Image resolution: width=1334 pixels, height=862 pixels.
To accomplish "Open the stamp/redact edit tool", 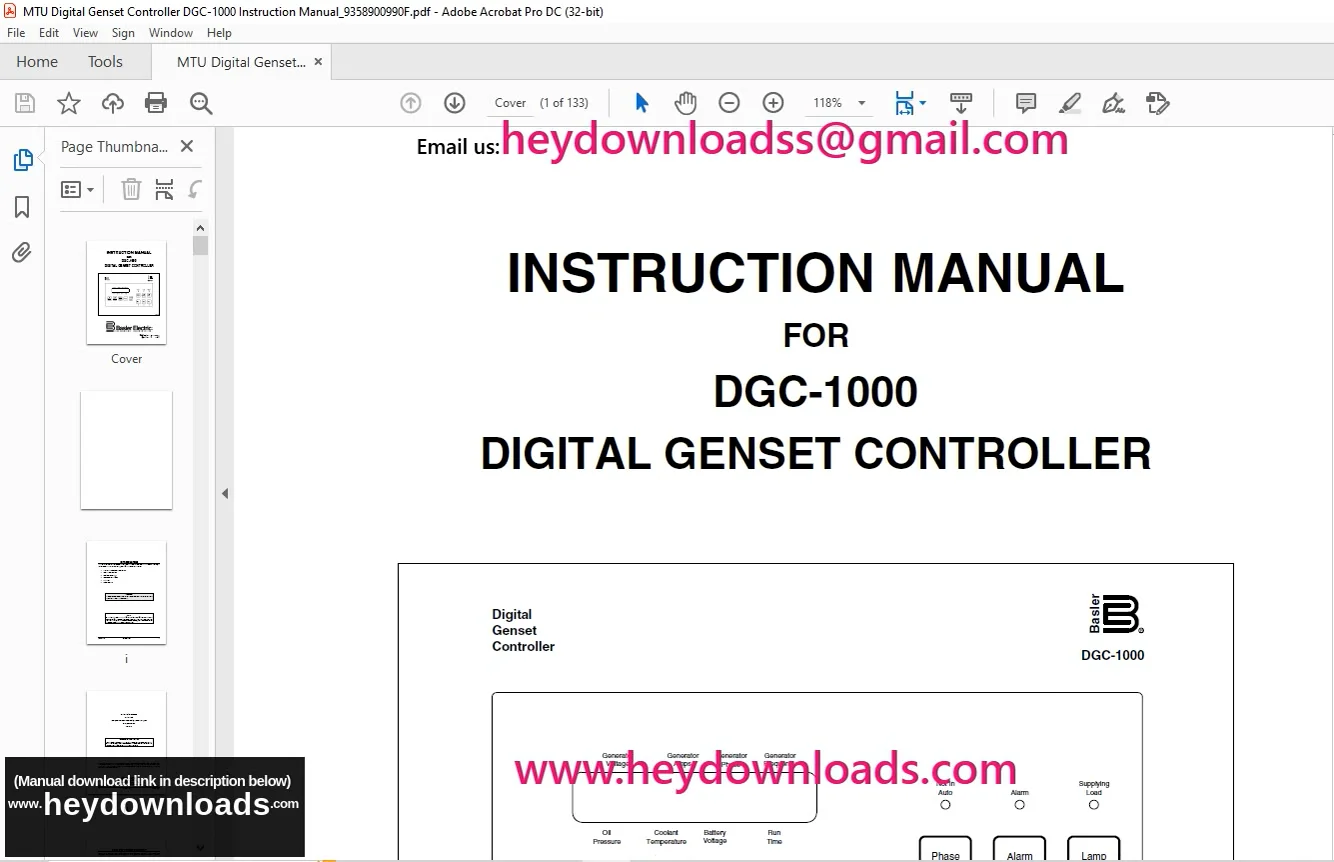I will pyautogui.click(x=1158, y=103).
